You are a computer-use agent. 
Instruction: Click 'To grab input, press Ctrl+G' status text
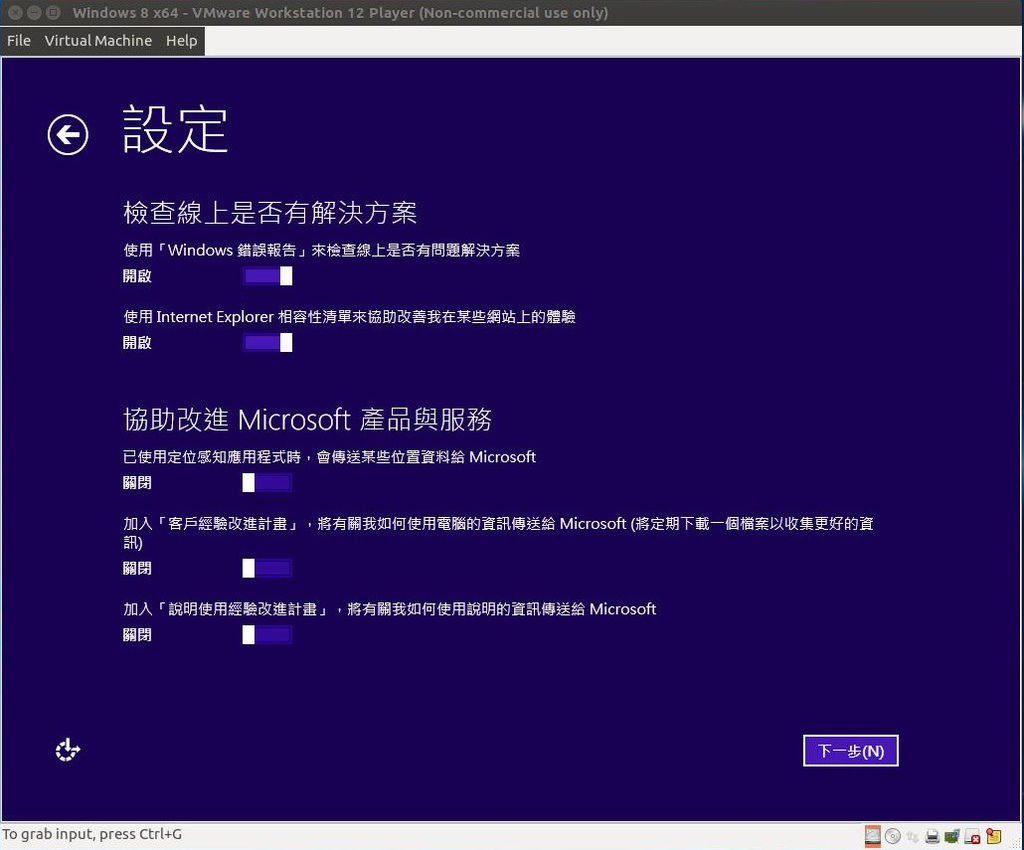click(92, 834)
